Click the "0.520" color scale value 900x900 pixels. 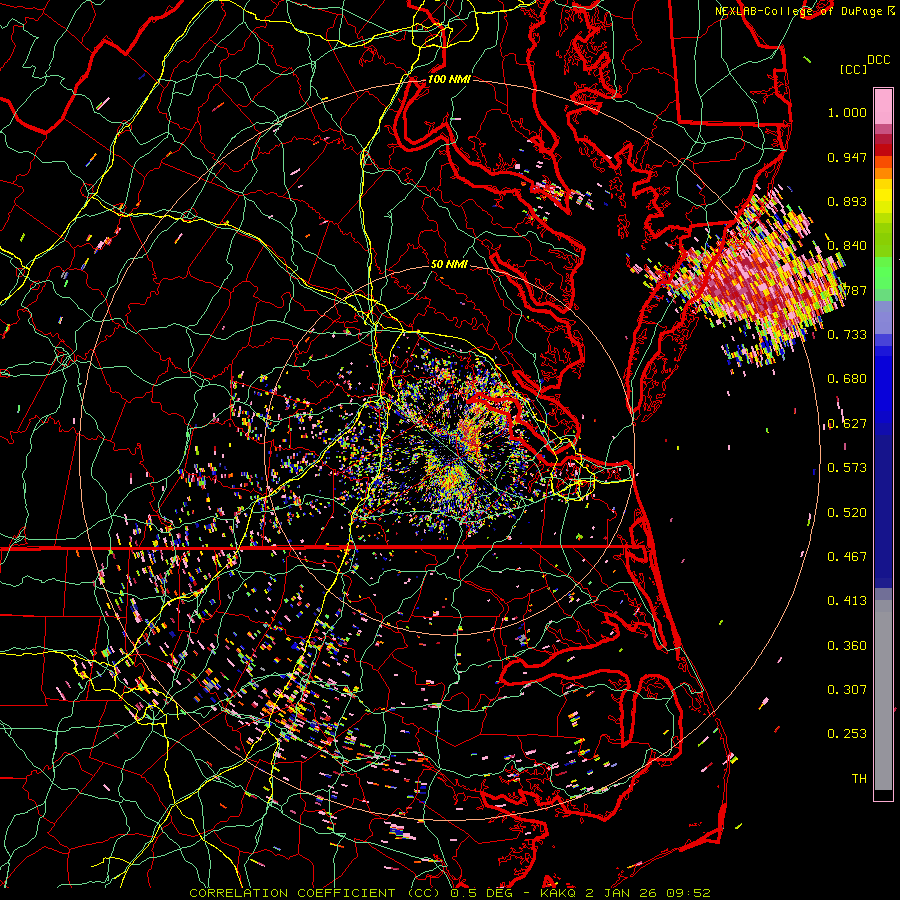click(847, 513)
